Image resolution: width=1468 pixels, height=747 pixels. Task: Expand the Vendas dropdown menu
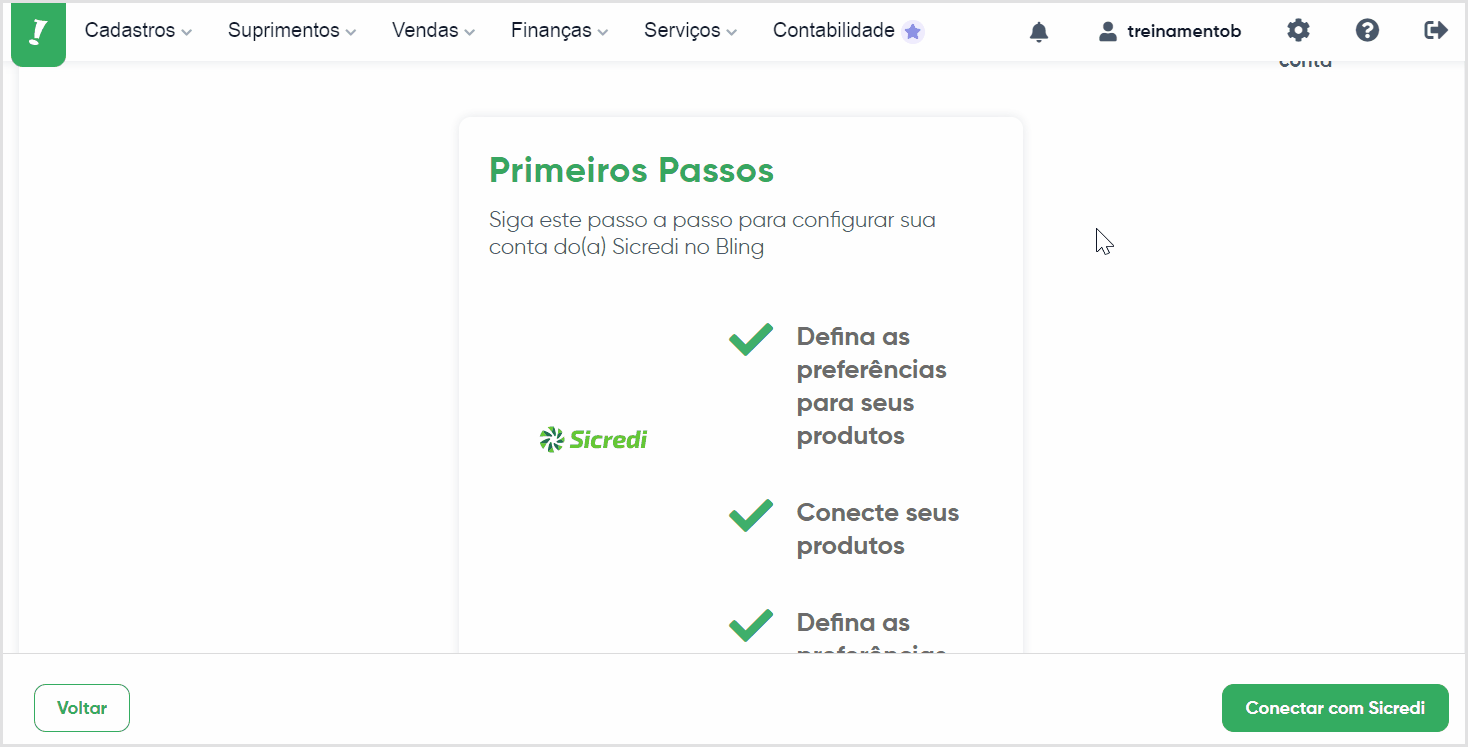coord(434,31)
